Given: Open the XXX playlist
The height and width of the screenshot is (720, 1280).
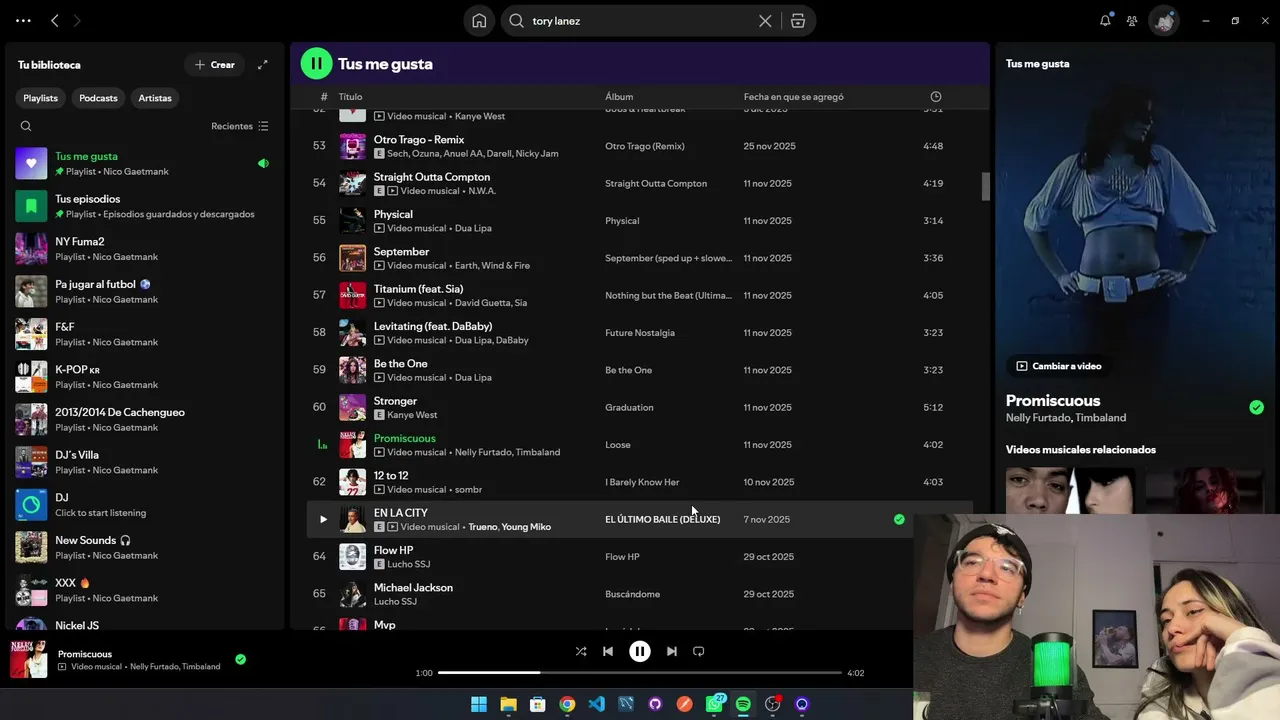Looking at the screenshot, I should click(x=145, y=590).
